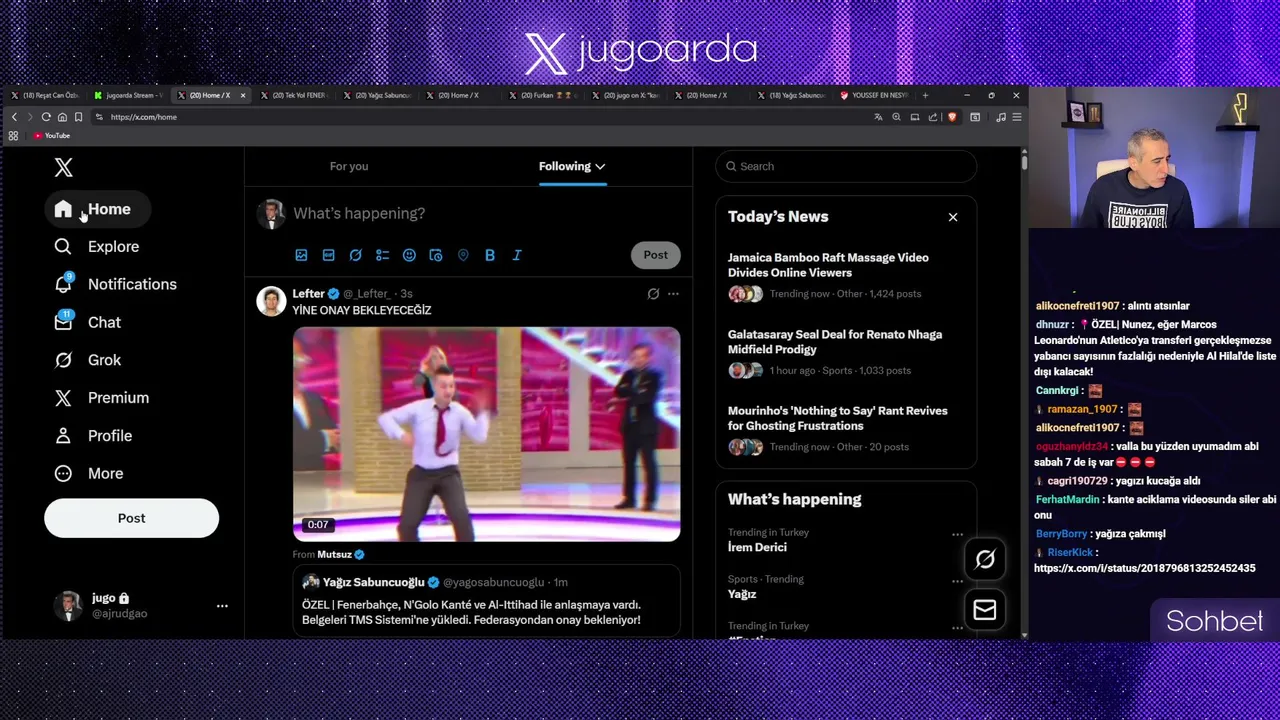Add a poll to the post
The height and width of the screenshot is (720, 1280).
coord(382,255)
